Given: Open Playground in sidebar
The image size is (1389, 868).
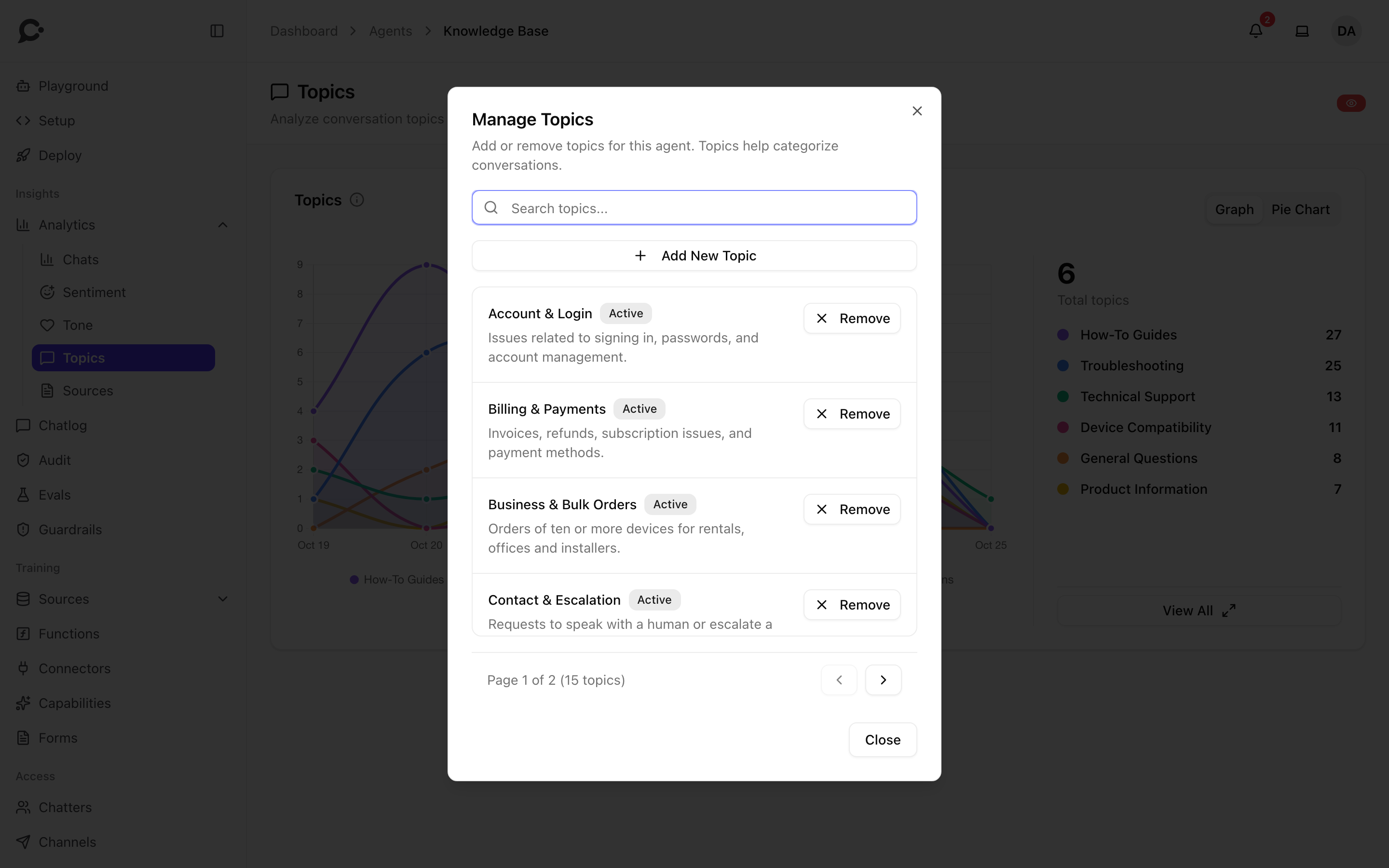Looking at the screenshot, I should [x=123, y=86].
